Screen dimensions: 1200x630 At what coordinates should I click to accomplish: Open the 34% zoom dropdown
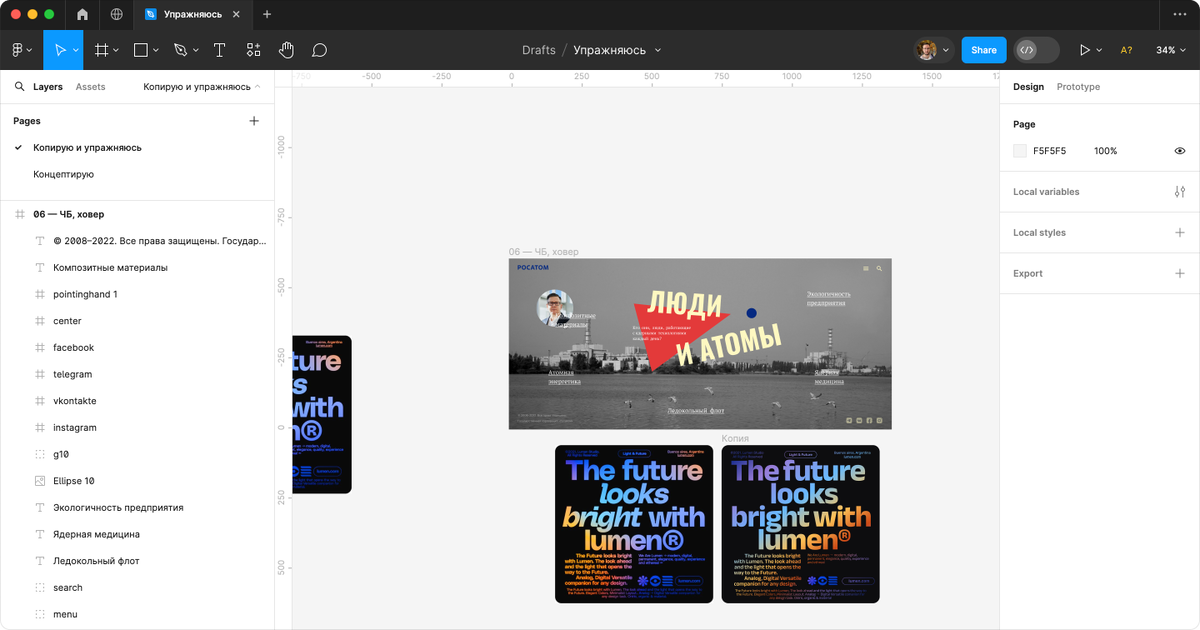pyautogui.click(x=1170, y=50)
